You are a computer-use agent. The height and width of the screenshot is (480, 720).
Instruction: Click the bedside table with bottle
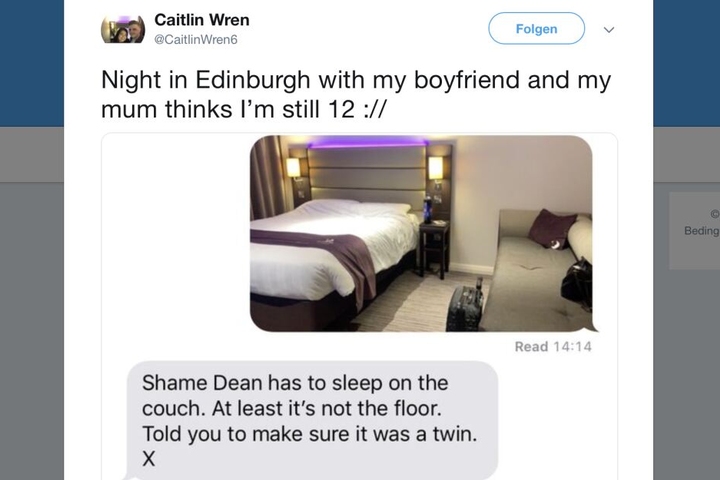pyautogui.click(x=434, y=248)
